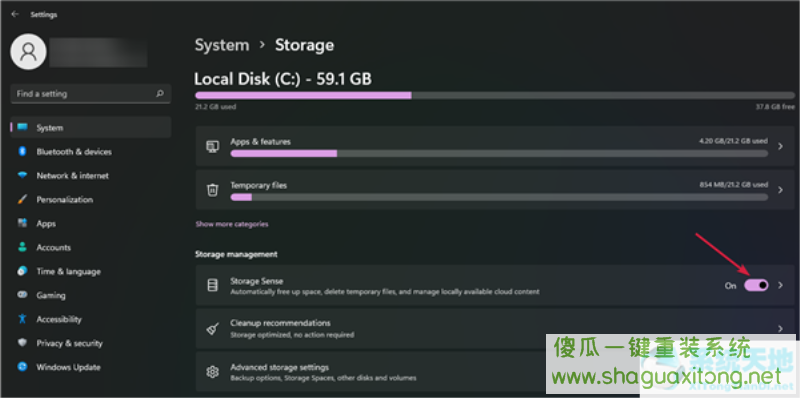Open Storage Sense details via its chevron
The height and width of the screenshot is (398, 800).
[780, 285]
